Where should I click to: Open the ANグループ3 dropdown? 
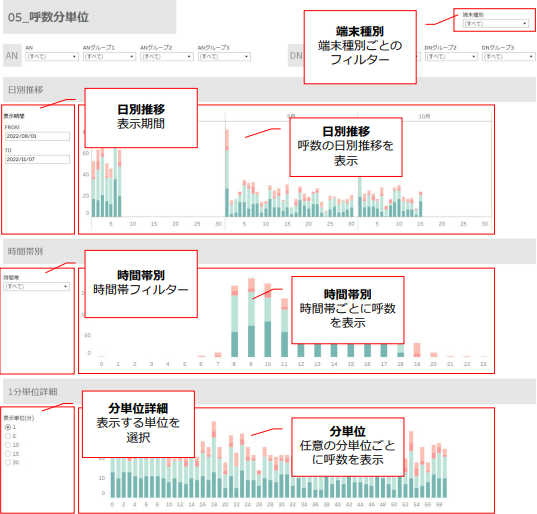(x=224, y=57)
